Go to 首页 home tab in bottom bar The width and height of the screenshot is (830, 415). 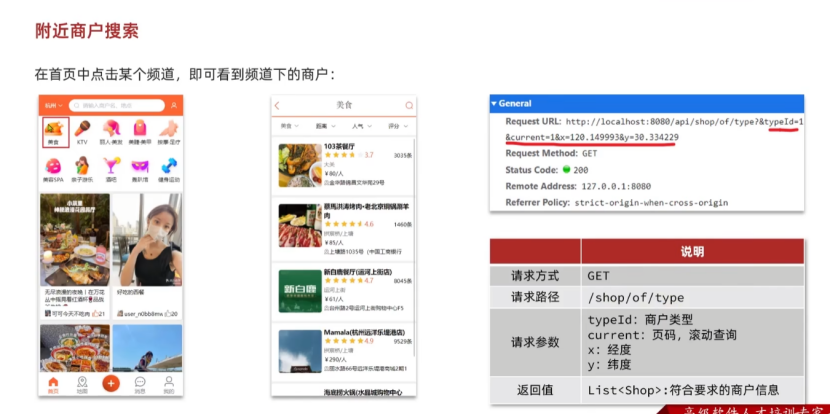click(53, 385)
